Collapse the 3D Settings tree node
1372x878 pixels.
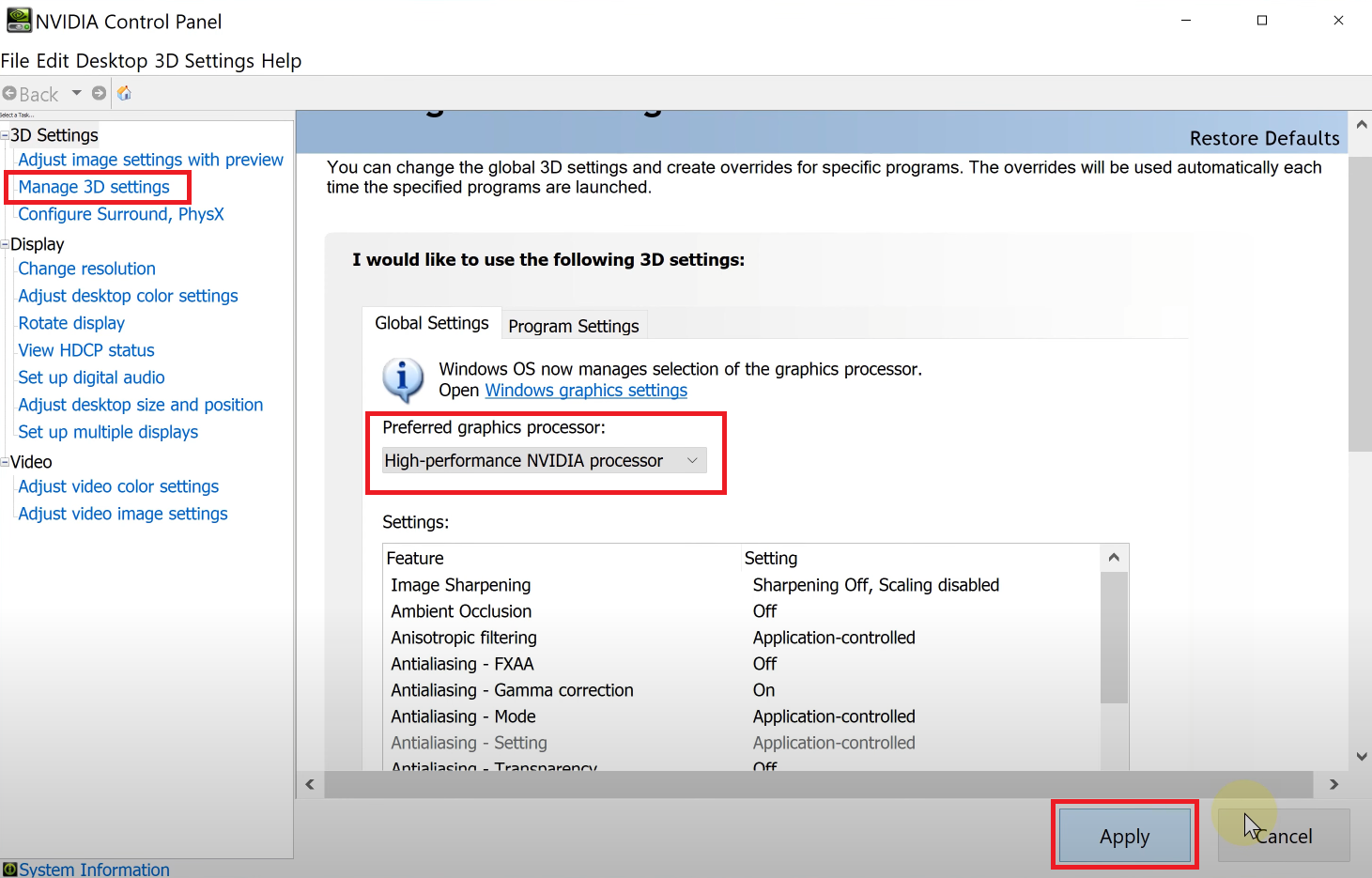pyautogui.click(x=5, y=135)
